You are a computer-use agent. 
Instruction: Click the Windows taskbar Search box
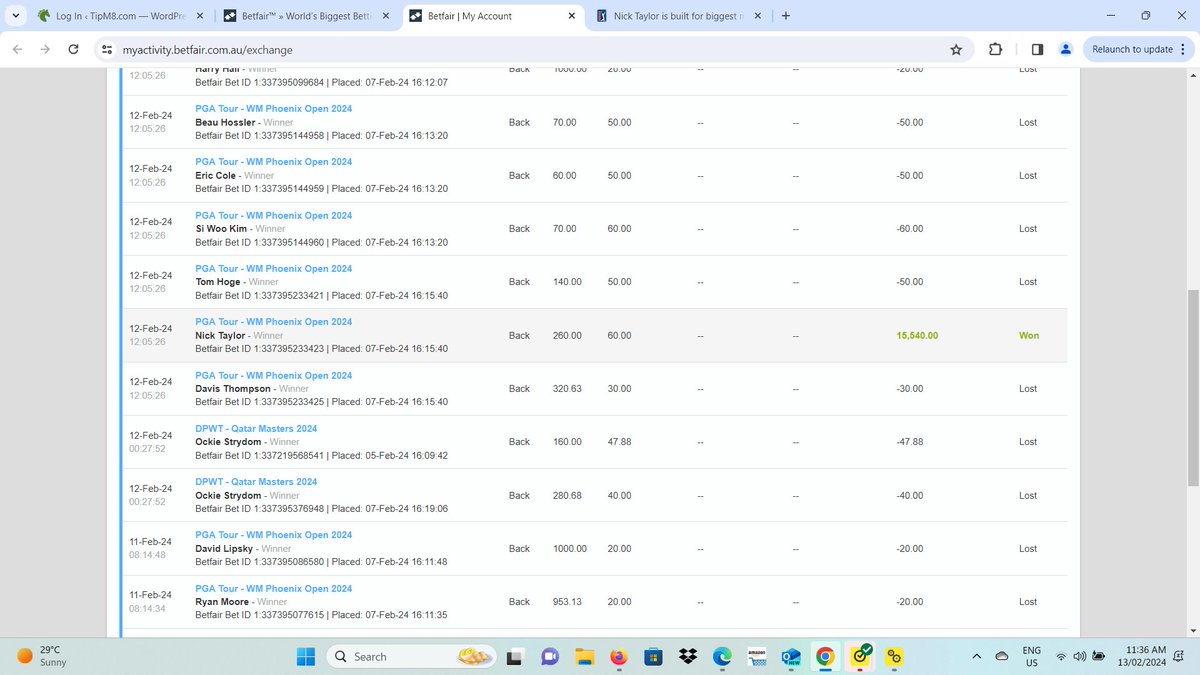click(411, 656)
